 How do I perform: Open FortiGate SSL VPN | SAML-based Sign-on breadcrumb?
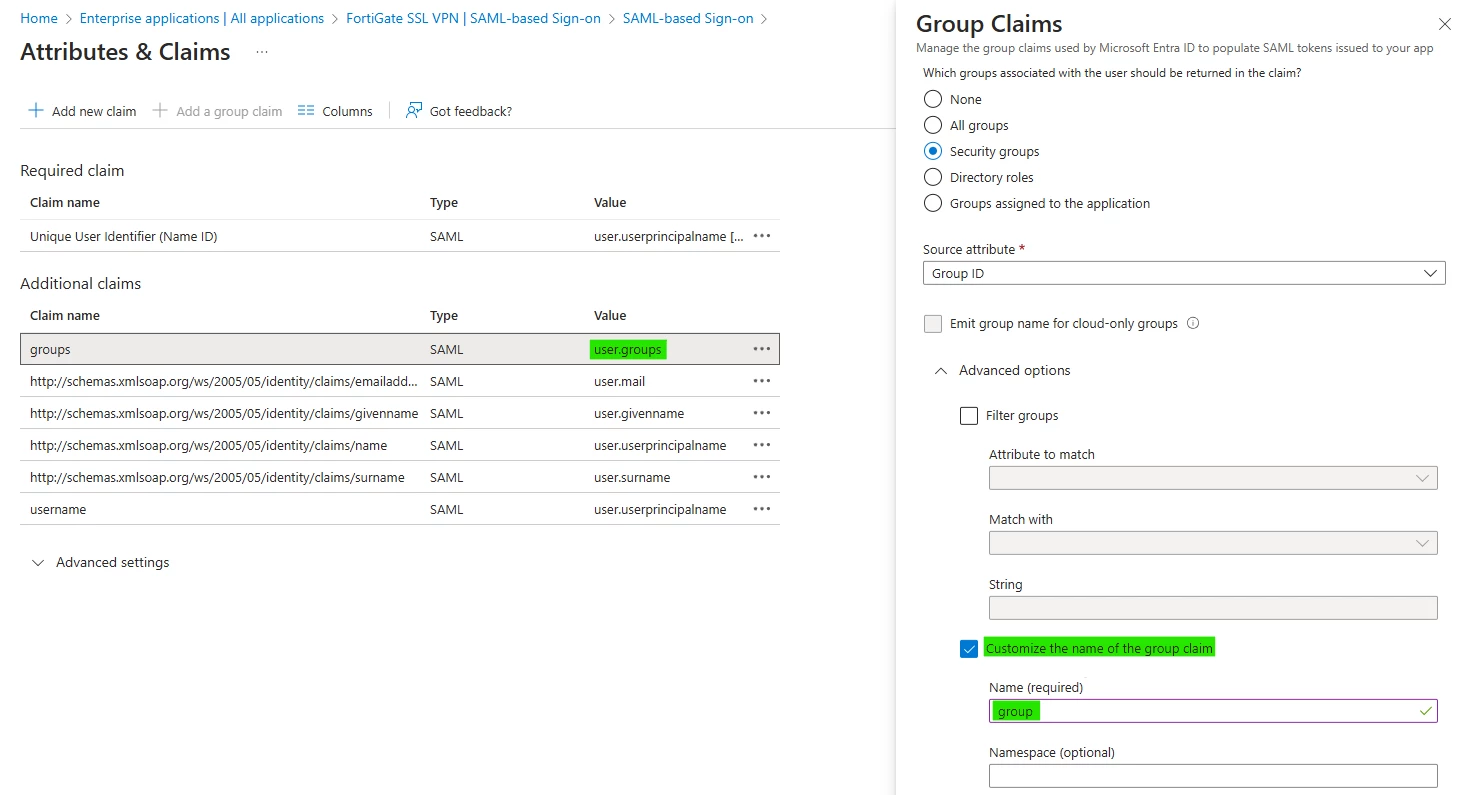473,18
